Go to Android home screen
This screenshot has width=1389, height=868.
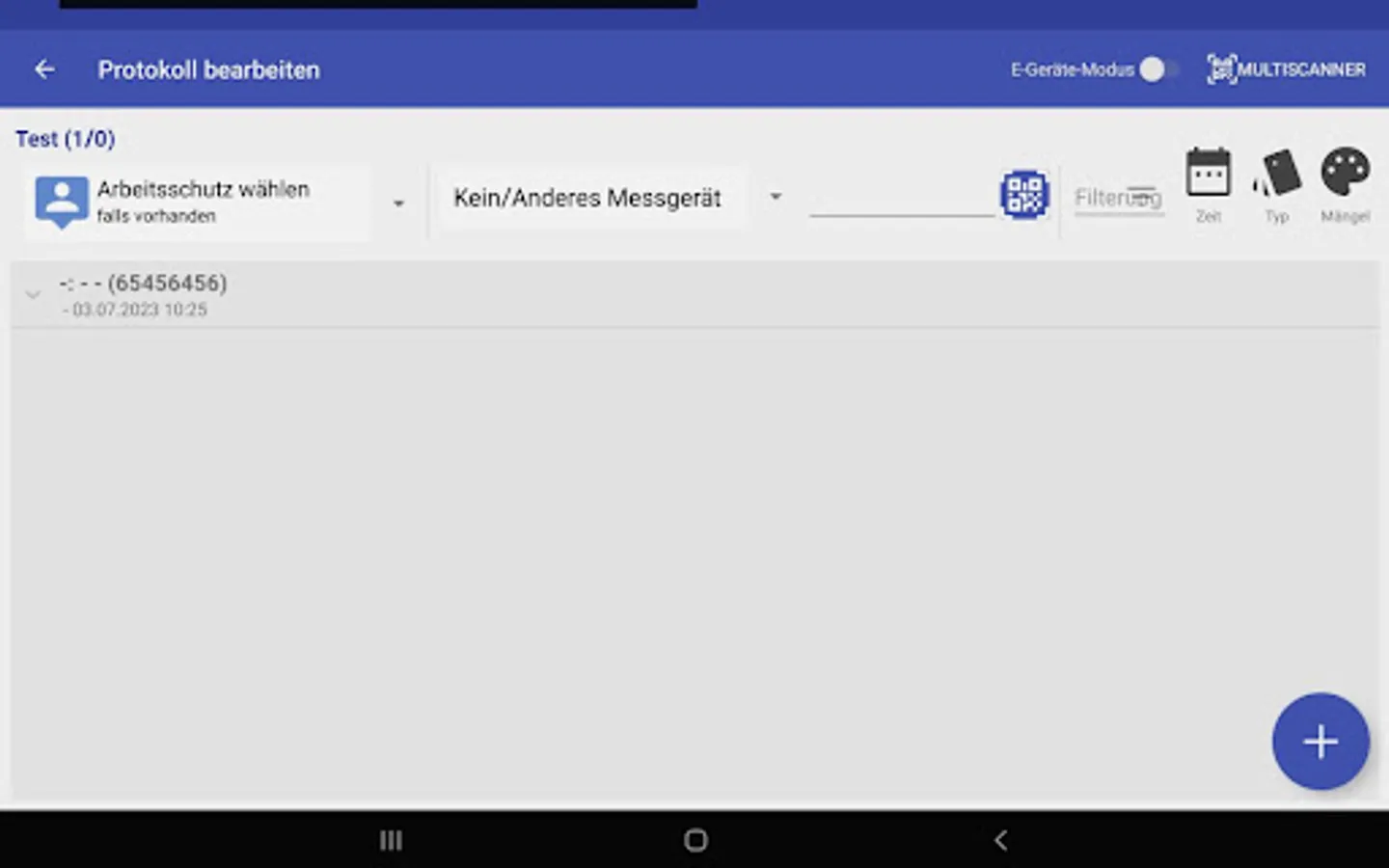coord(695,840)
